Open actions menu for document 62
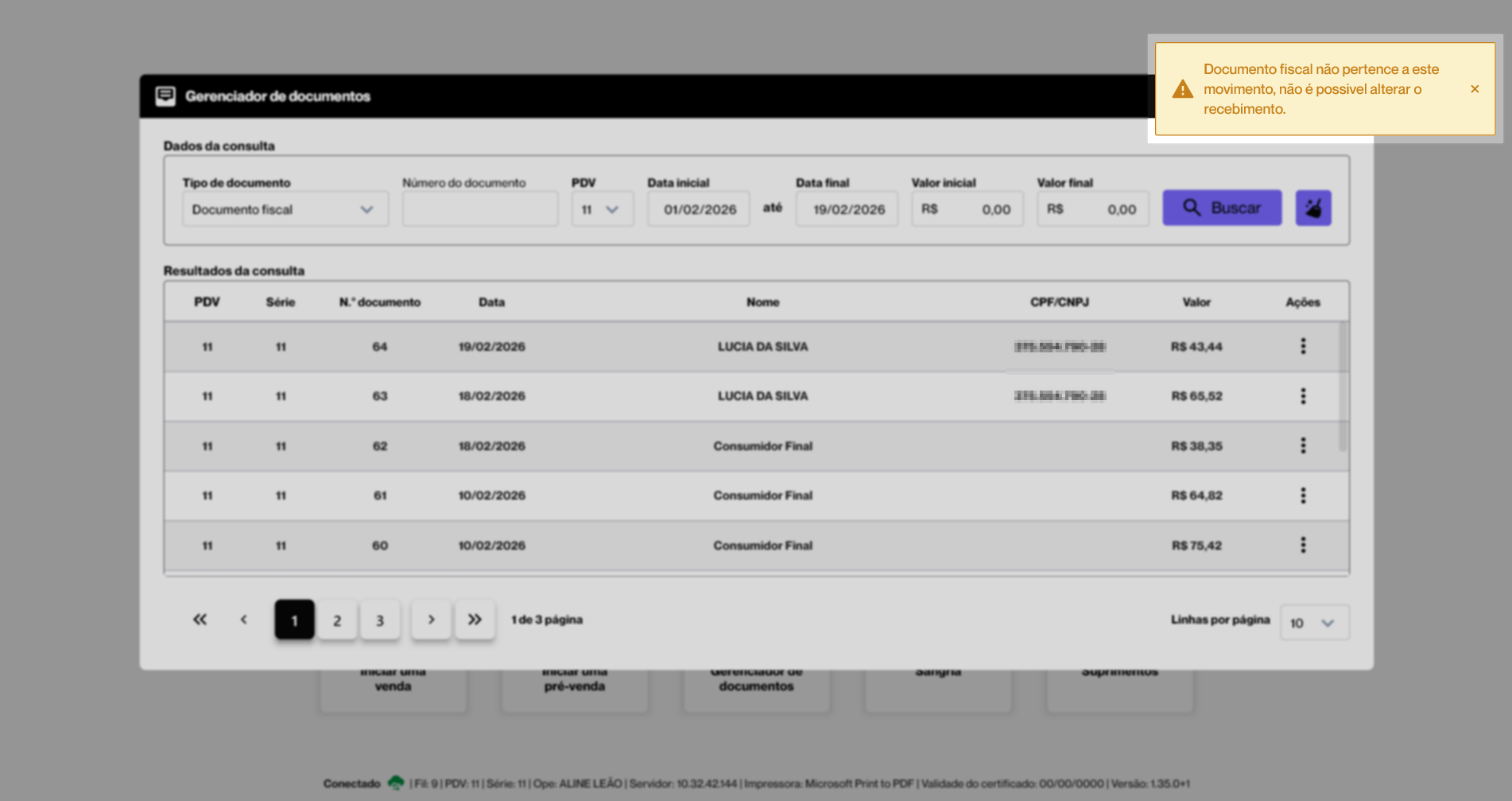Viewport: 1512px width, 801px height. (1303, 445)
